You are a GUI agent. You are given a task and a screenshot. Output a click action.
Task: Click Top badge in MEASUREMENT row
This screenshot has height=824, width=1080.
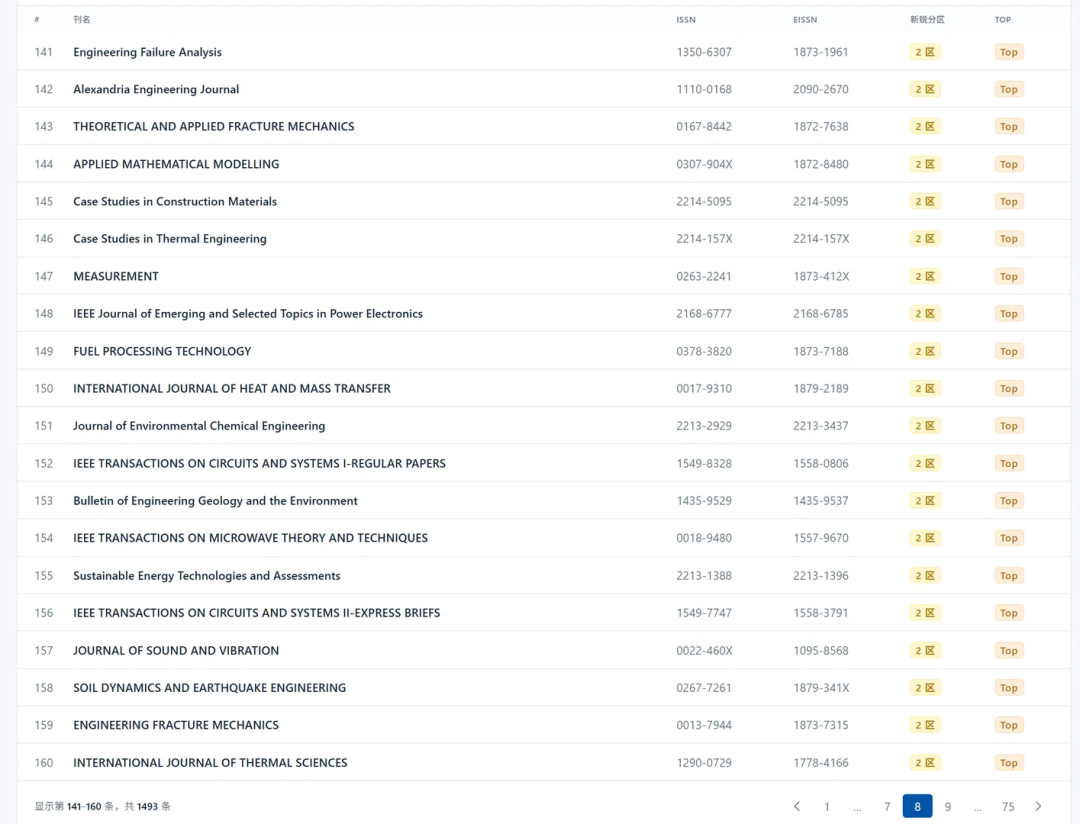click(1009, 276)
